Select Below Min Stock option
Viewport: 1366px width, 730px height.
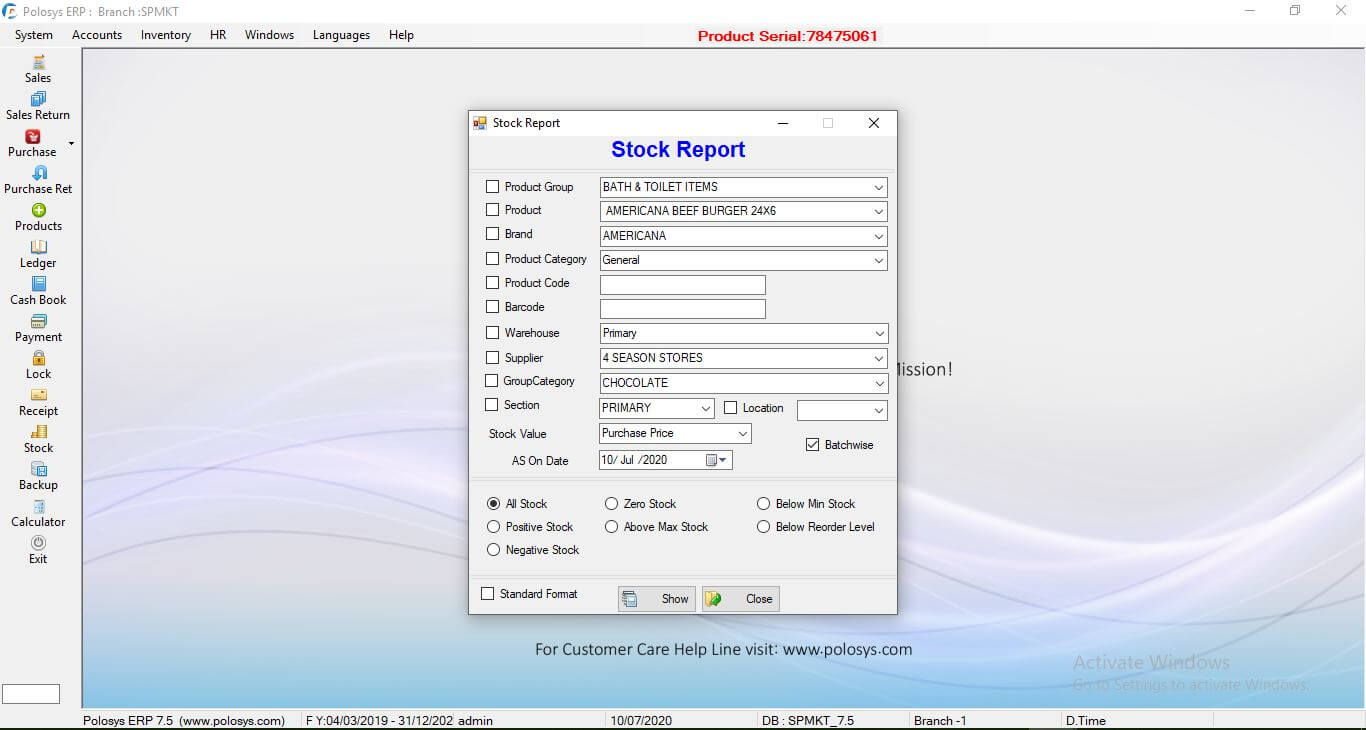click(x=763, y=504)
